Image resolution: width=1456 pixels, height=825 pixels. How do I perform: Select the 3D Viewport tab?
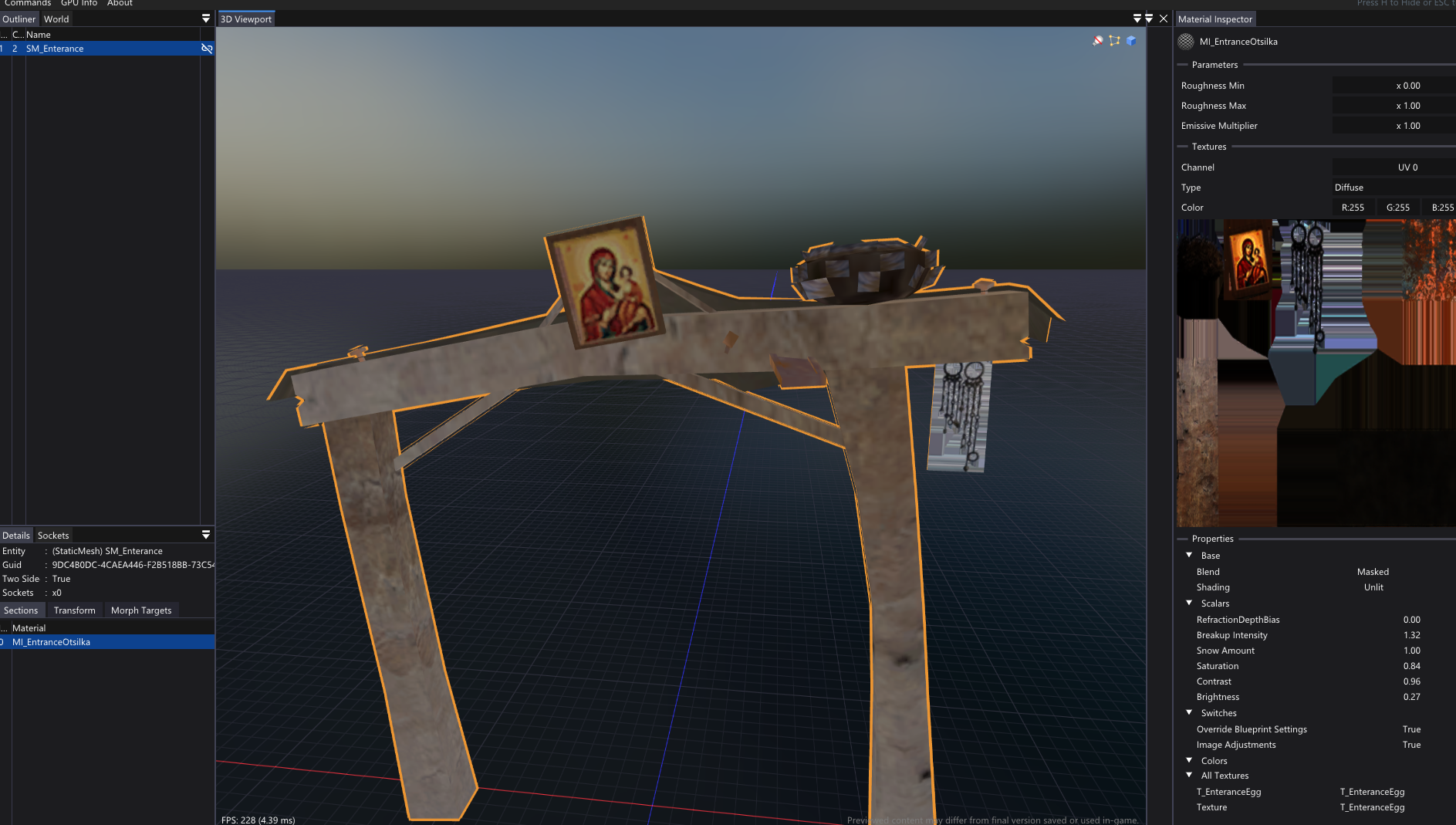[246, 19]
